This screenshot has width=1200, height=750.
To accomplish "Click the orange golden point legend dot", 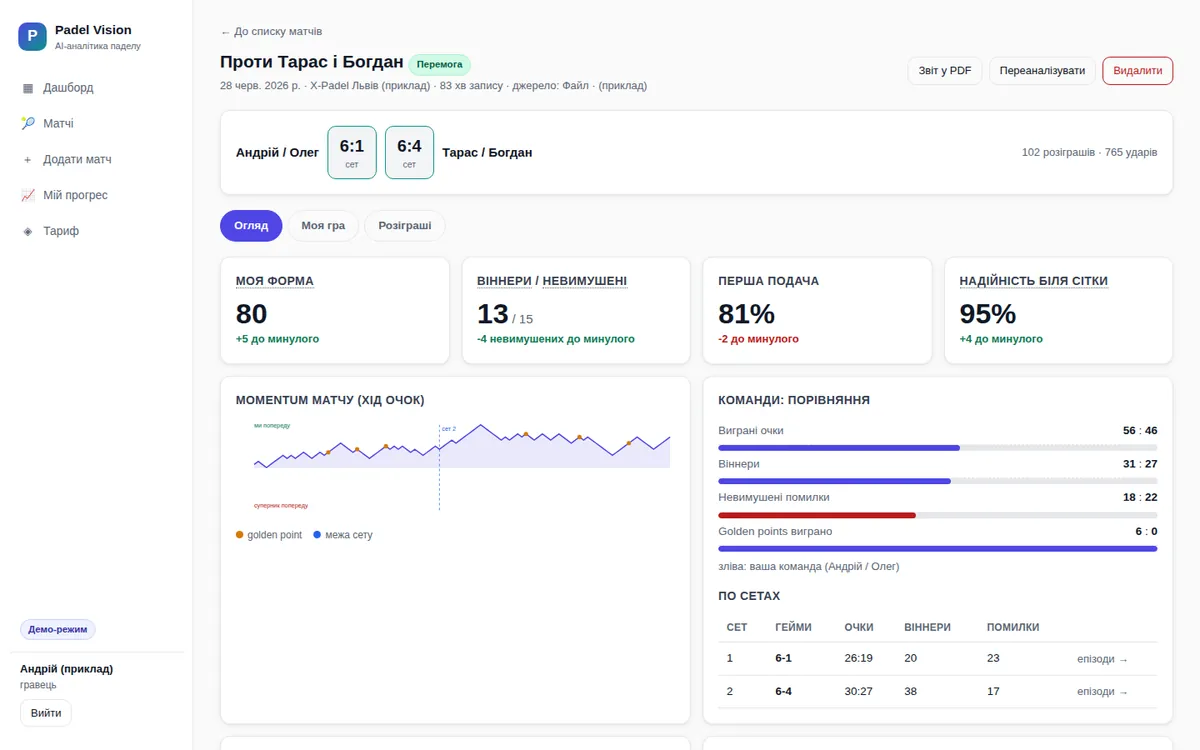I will 240,535.
